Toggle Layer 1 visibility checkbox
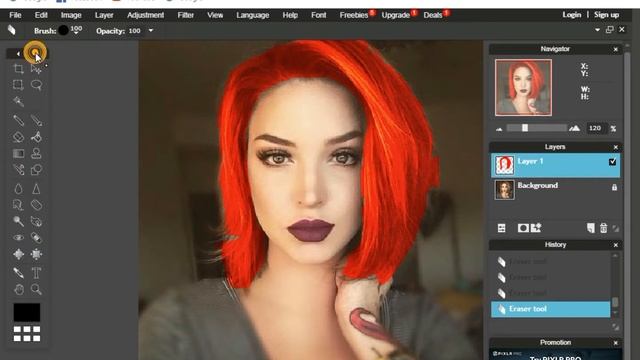 click(612, 162)
